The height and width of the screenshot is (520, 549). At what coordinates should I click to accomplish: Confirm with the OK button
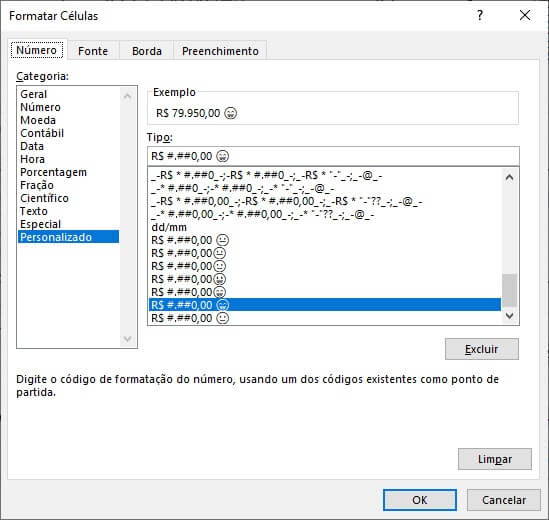pyautogui.click(x=419, y=500)
